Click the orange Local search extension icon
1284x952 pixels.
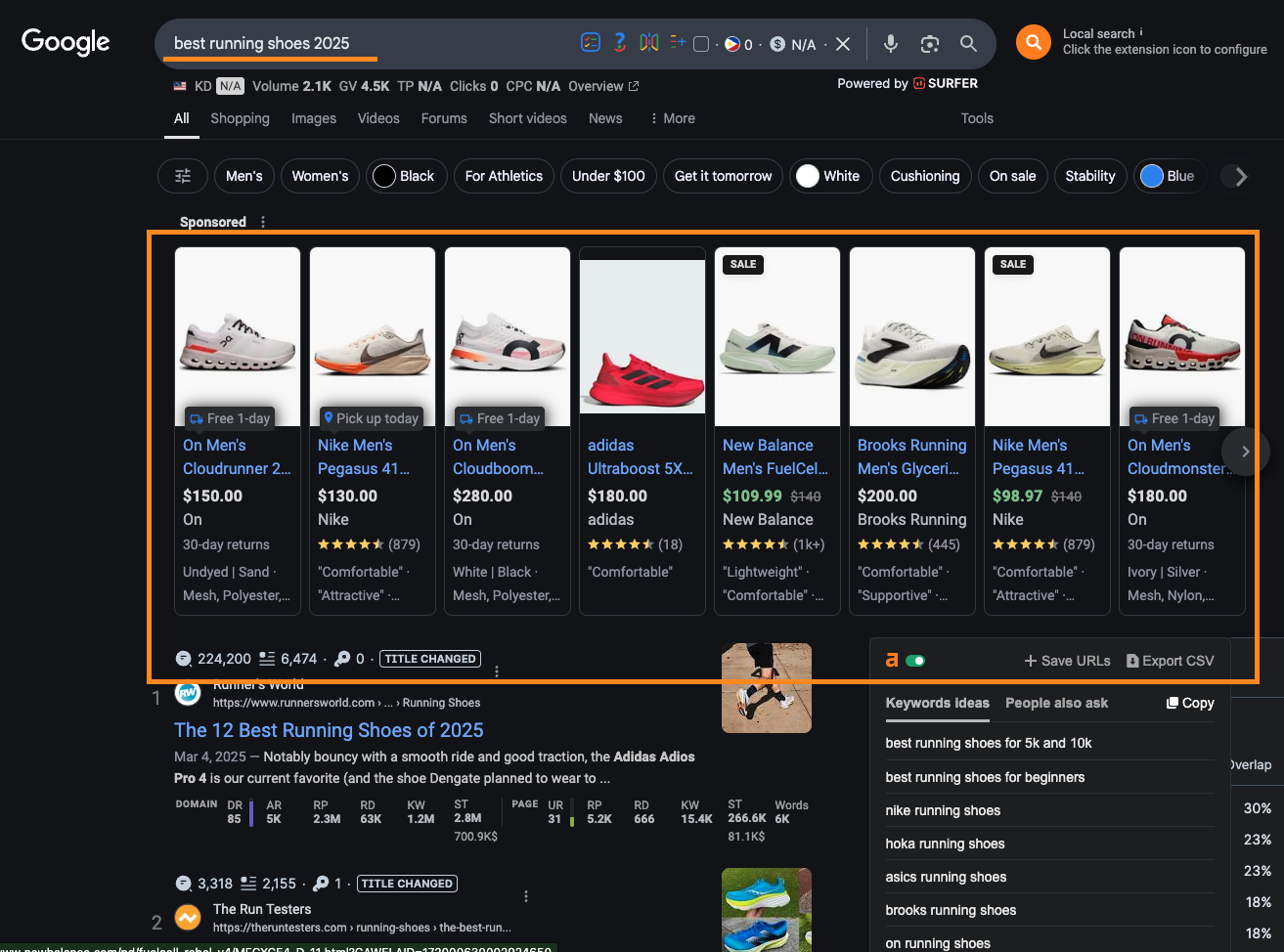1034,42
